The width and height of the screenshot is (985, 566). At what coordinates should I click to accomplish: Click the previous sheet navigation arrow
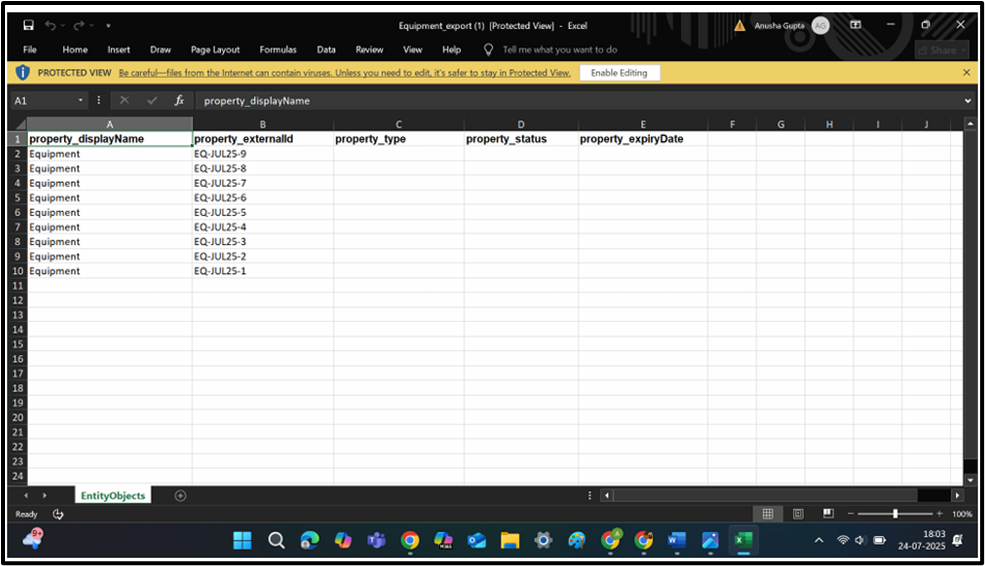[26, 496]
